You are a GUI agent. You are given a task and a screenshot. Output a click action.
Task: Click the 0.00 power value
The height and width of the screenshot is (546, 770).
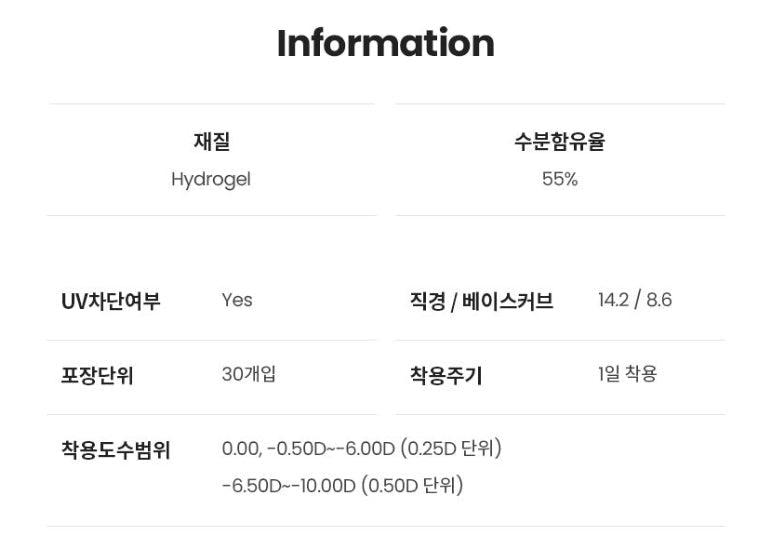click(240, 449)
